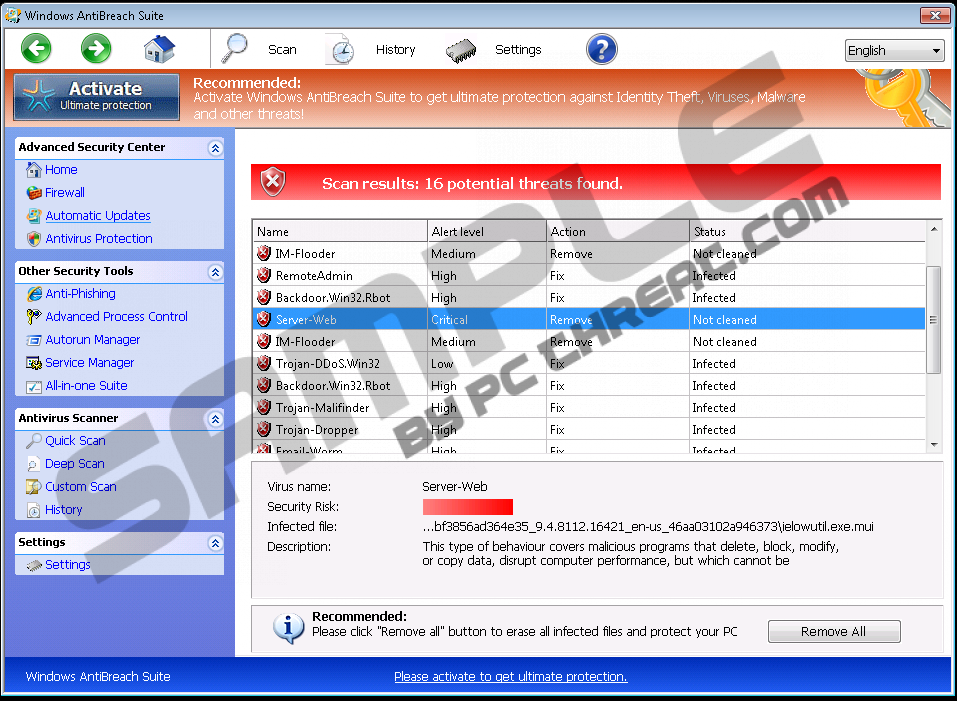The width and height of the screenshot is (957, 701).
Task: Open the Settings toolbar item
Action: [518, 49]
